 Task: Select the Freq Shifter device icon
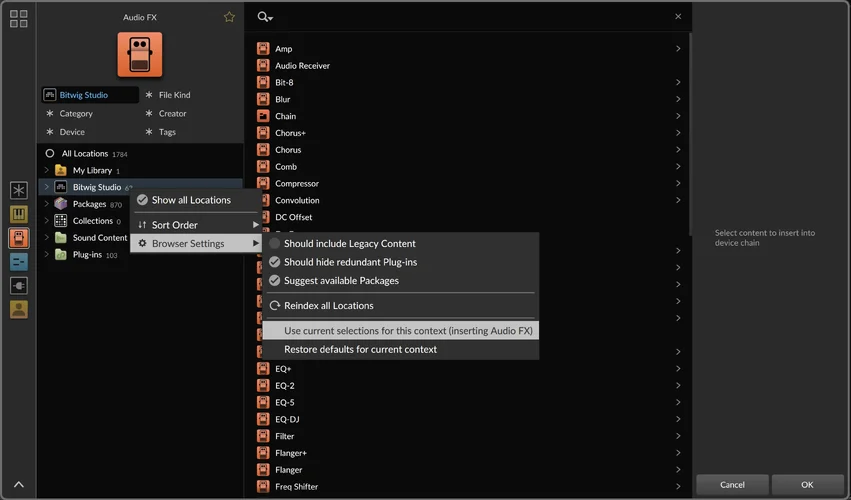click(263, 486)
